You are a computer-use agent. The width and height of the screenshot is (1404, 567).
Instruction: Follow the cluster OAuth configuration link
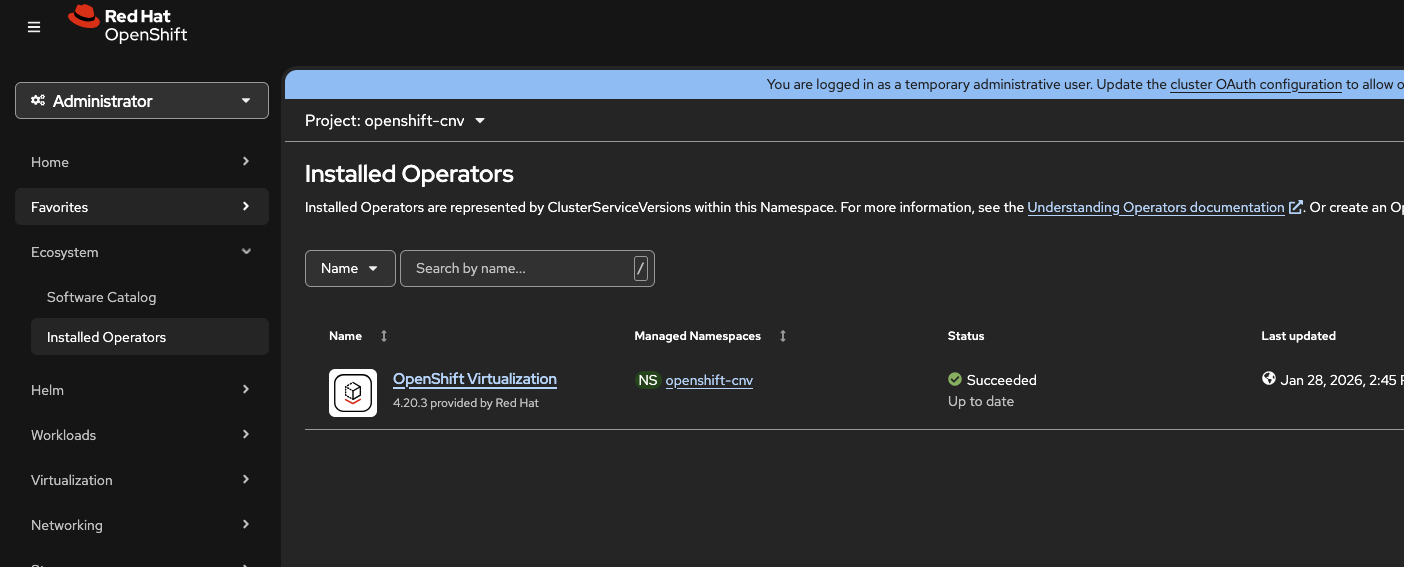1256,85
